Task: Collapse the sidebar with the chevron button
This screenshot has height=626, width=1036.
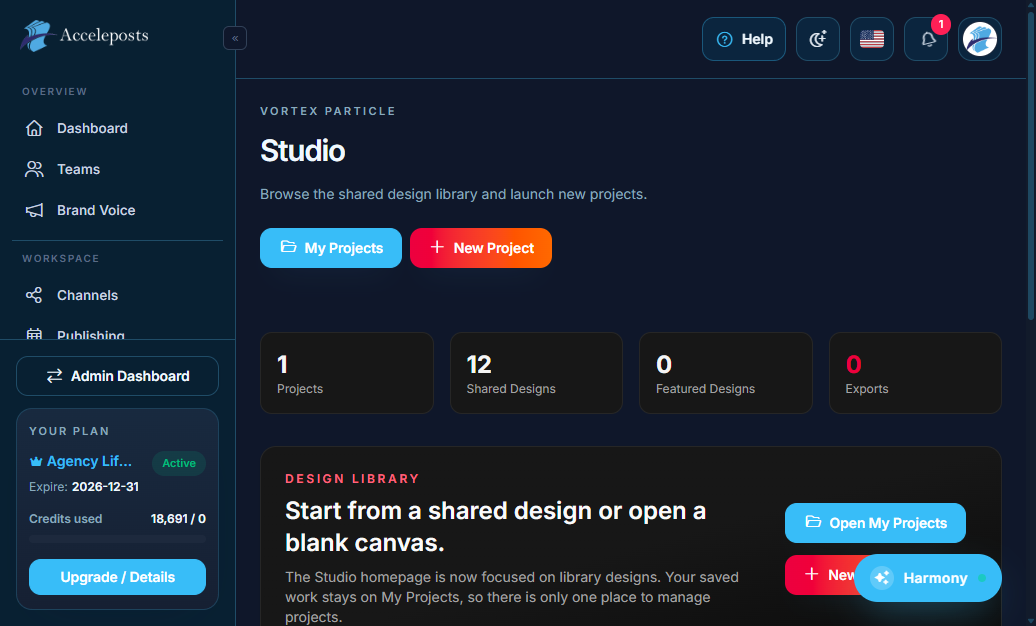Action: 235,38
